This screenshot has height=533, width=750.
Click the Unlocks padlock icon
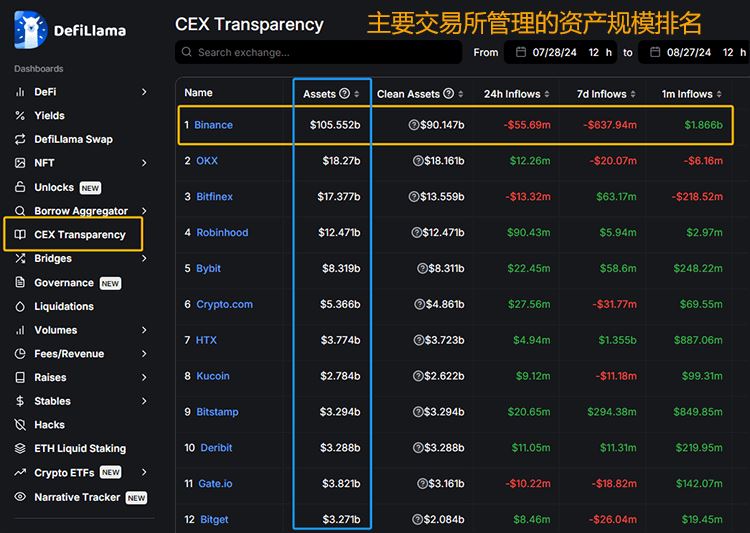20,187
